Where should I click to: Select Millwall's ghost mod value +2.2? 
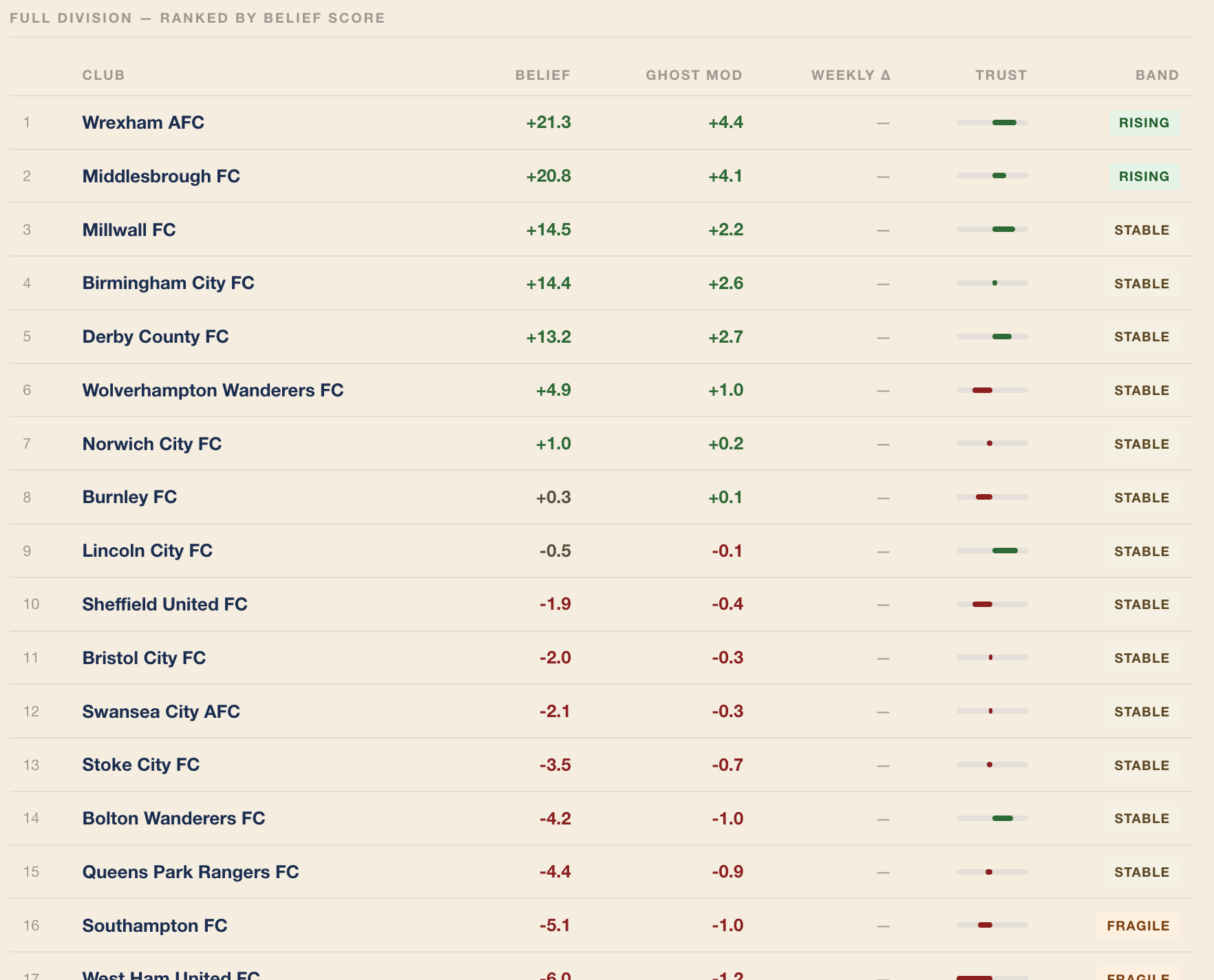726,230
